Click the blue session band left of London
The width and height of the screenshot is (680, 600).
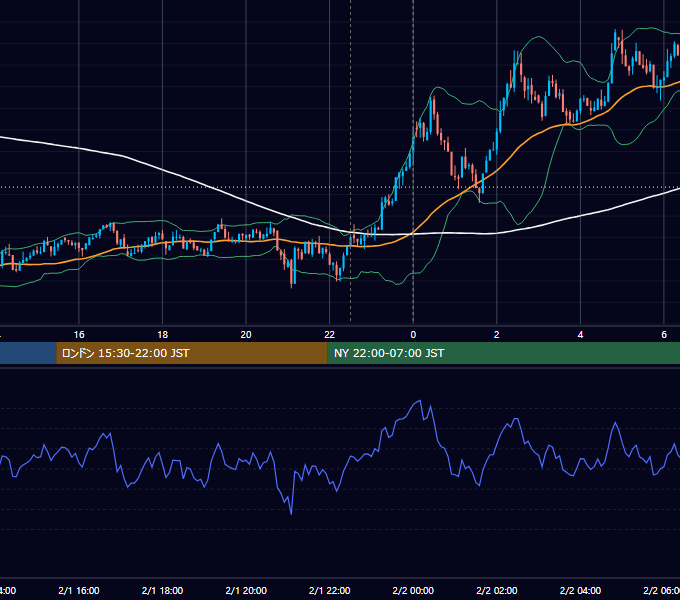(28, 353)
